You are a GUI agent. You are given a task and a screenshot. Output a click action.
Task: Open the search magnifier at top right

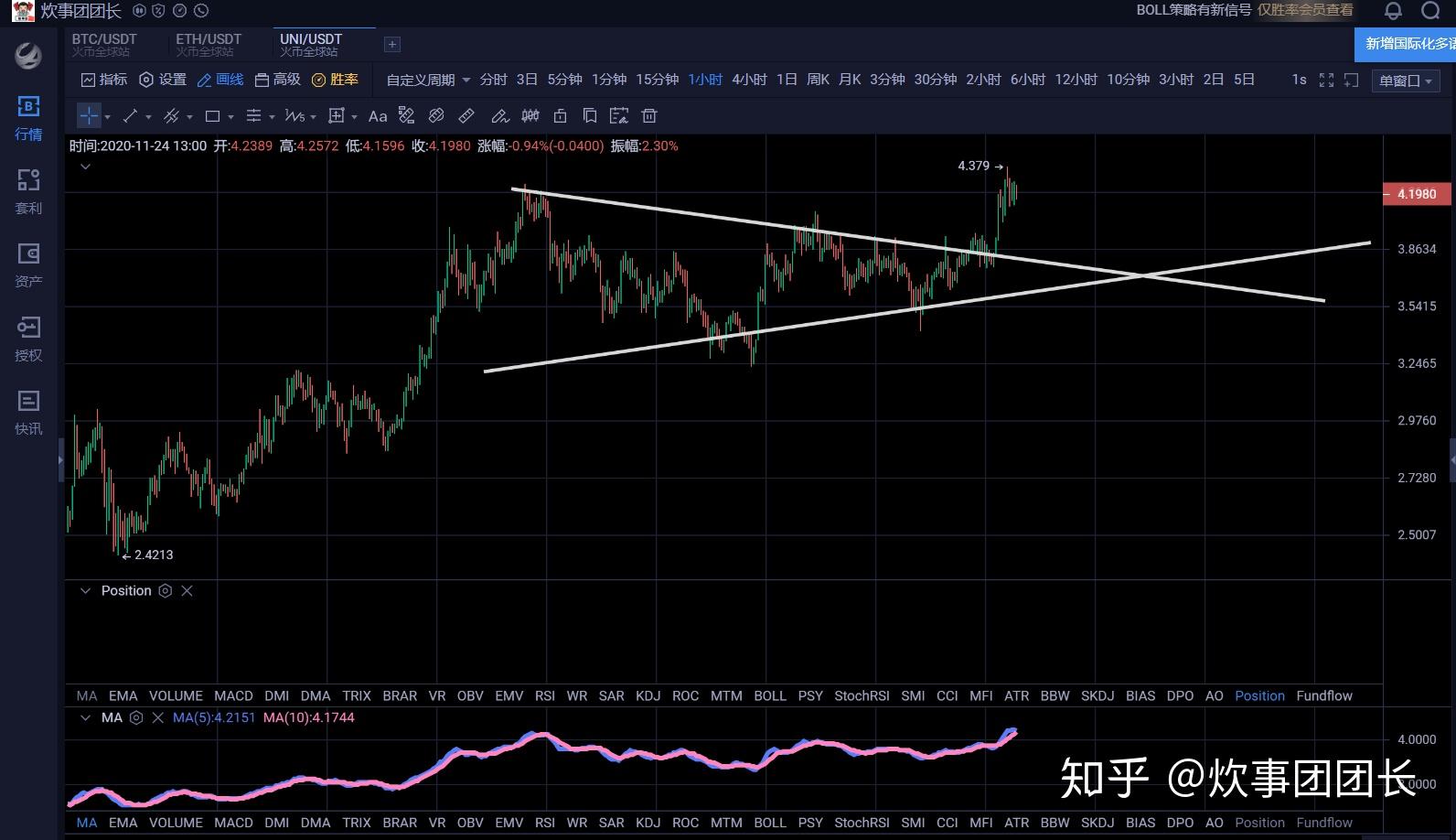point(1430,10)
